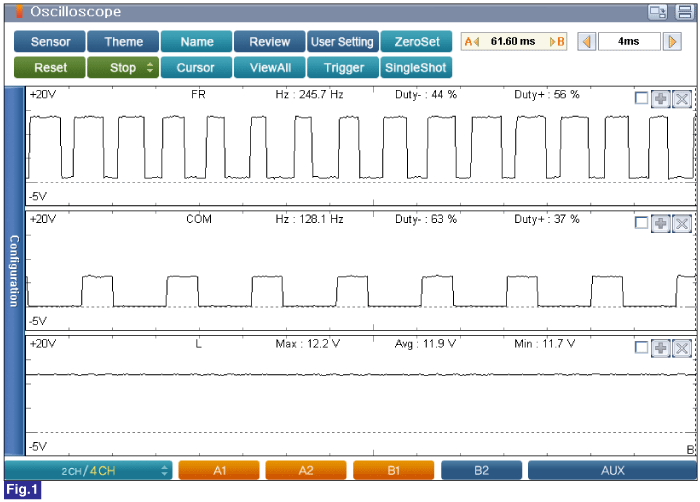Screen dimensions: 700x502
Task: Open the Review button
Action: [270, 42]
